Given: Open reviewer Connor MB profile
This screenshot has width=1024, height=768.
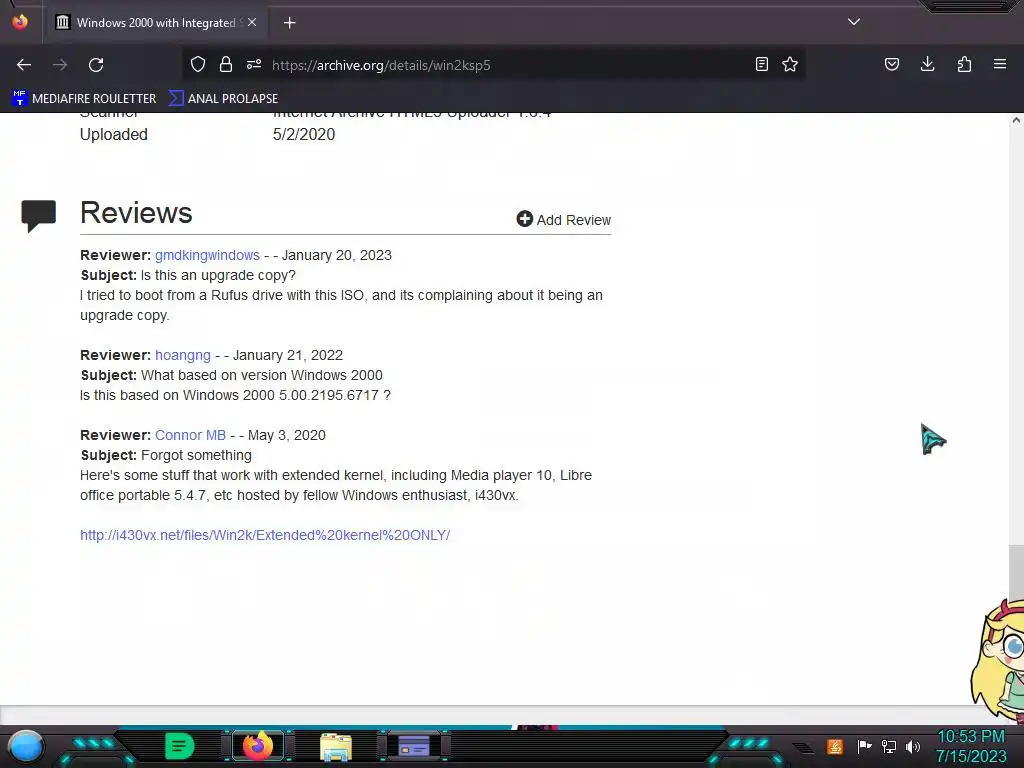Looking at the screenshot, I should pos(190,435).
